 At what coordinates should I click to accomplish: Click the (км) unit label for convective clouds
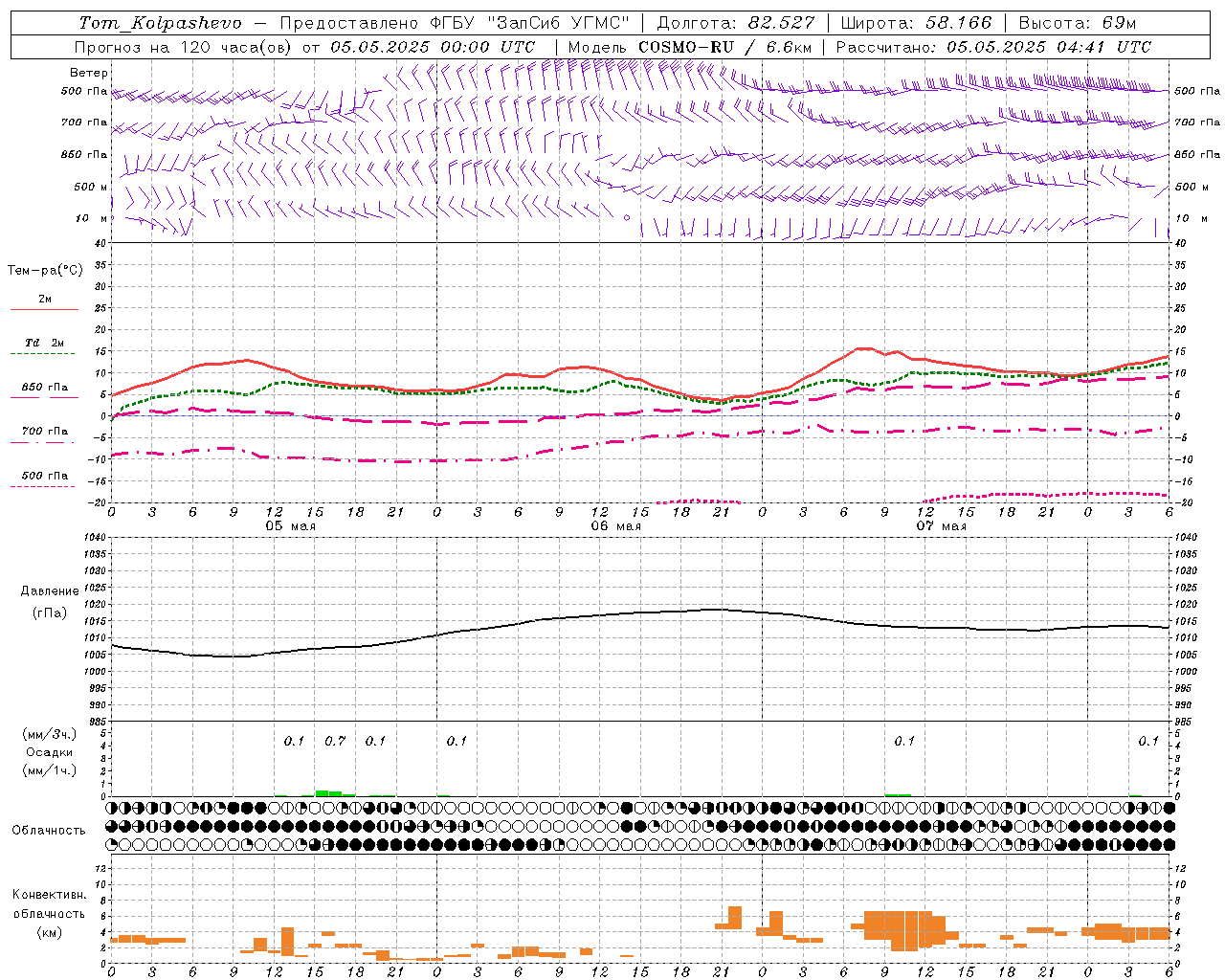[49, 931]
